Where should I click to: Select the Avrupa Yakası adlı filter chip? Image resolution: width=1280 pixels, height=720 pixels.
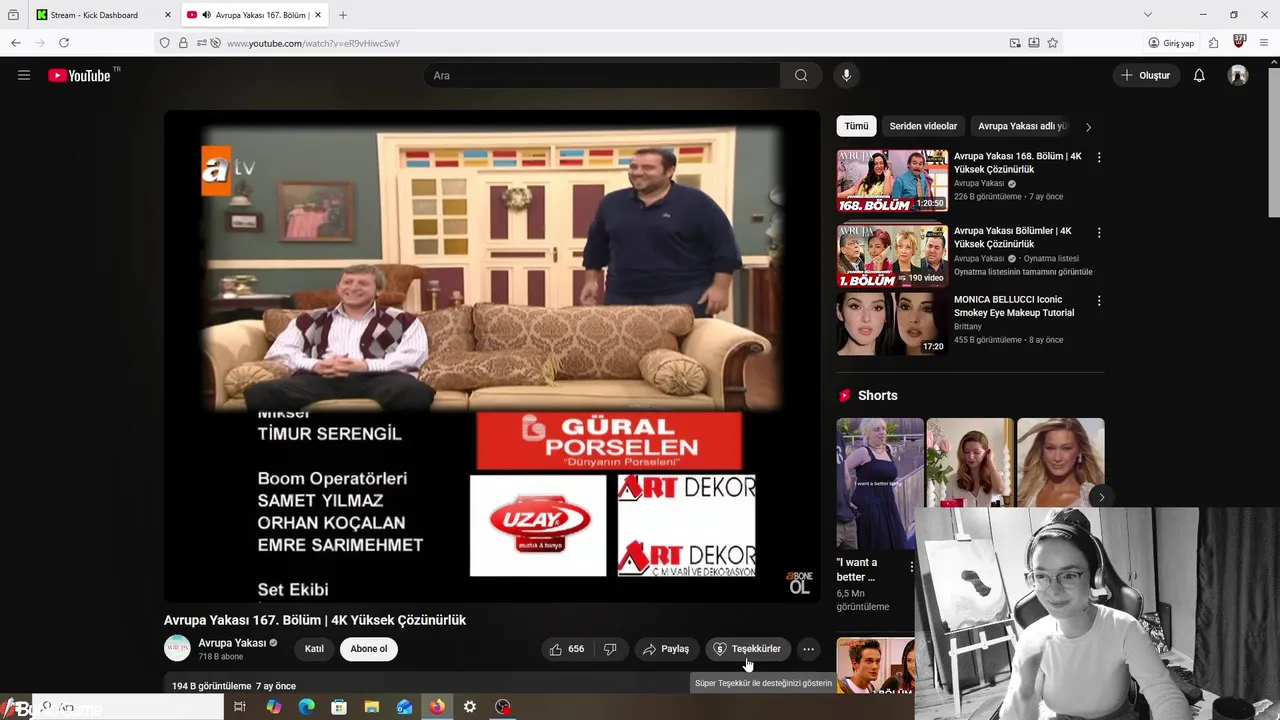(x=1022, y=126)
